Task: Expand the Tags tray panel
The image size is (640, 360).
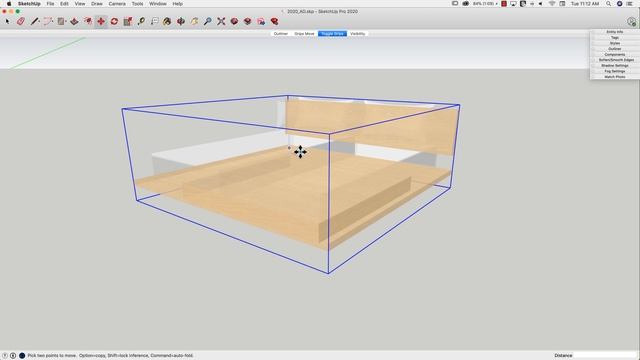Action: pyautogui.click(x=615, y=38)
